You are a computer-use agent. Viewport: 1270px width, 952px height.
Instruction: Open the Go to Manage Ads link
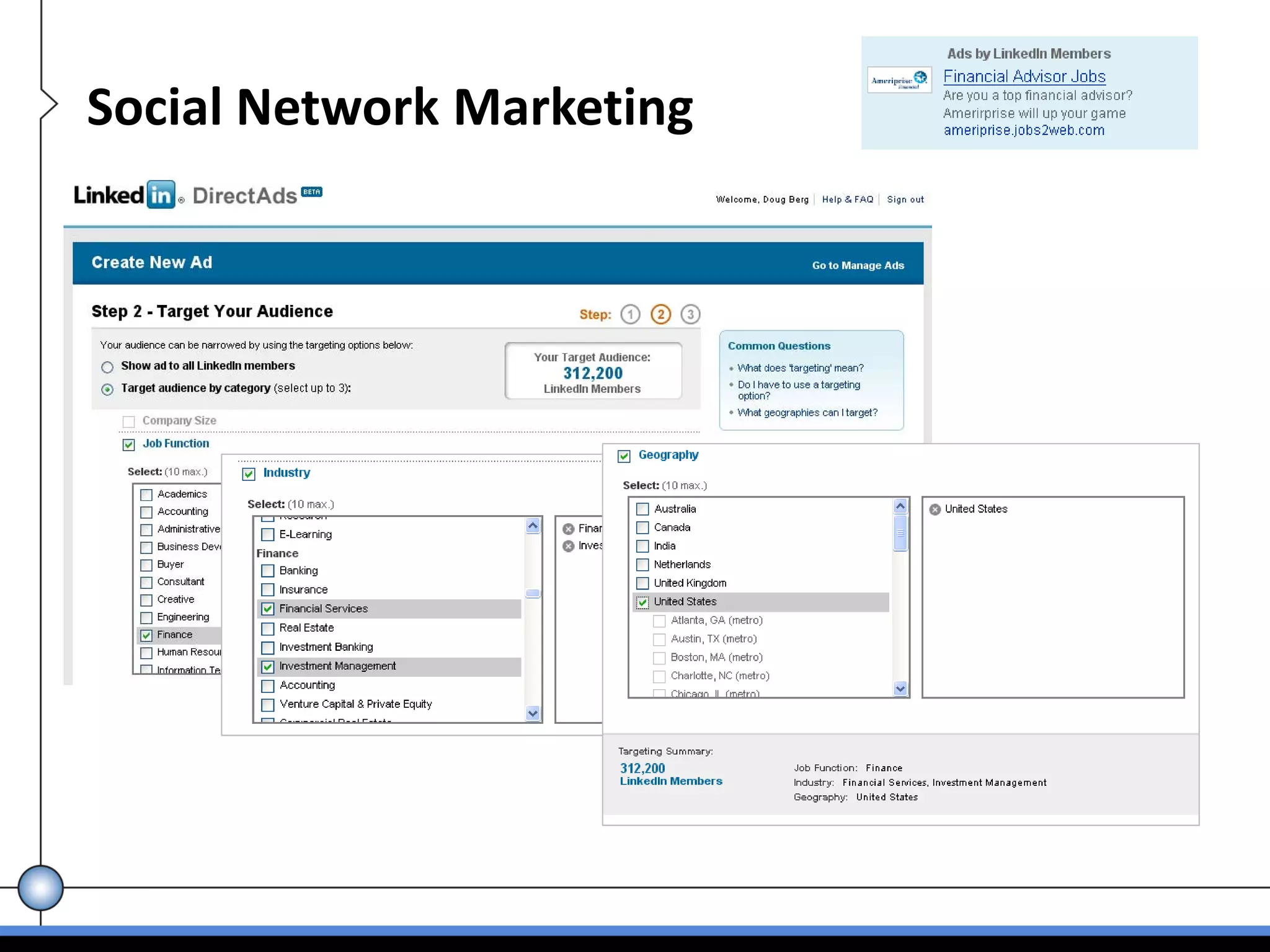point(858,265)
